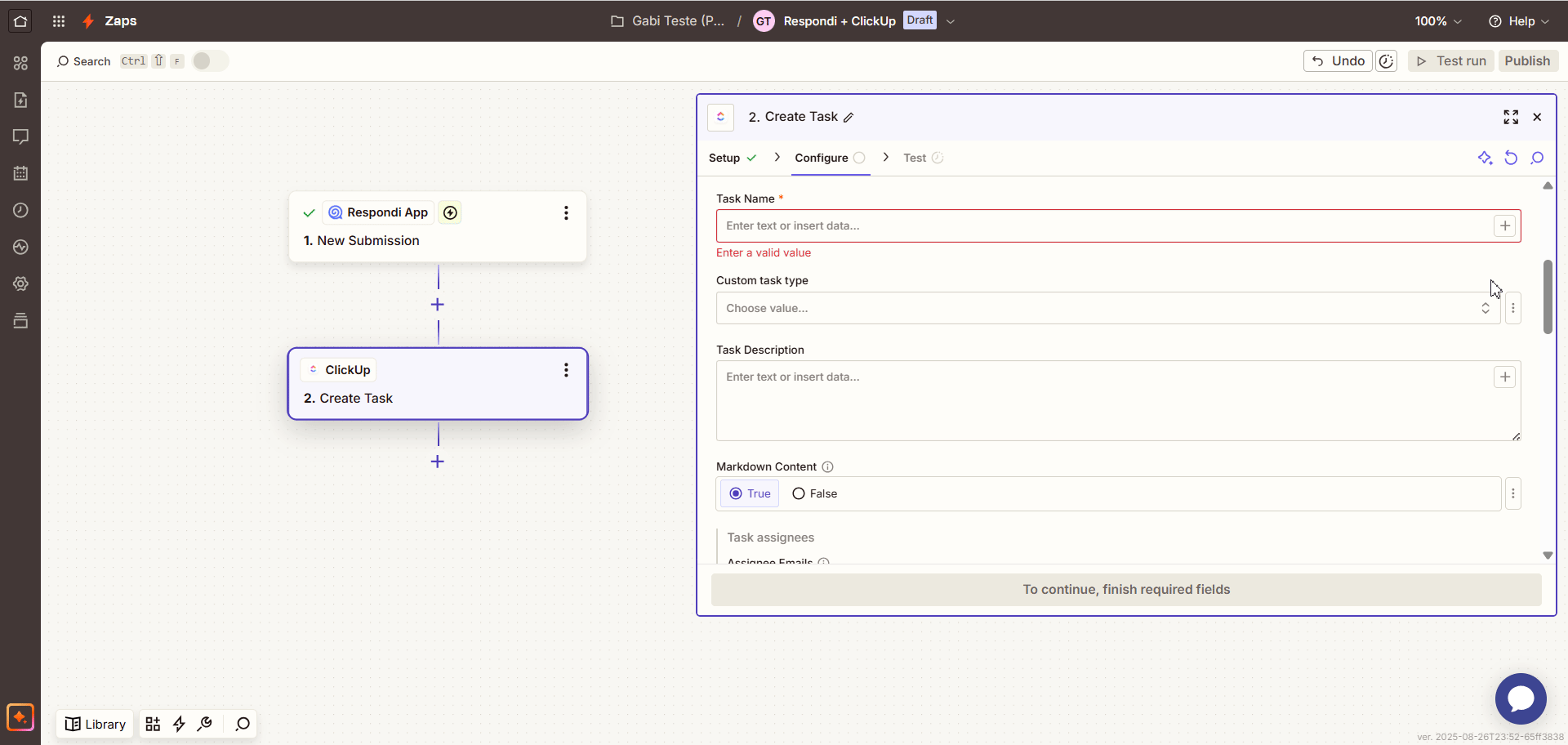
Task: Open the orange AI copilot icon
Action: 20,717
